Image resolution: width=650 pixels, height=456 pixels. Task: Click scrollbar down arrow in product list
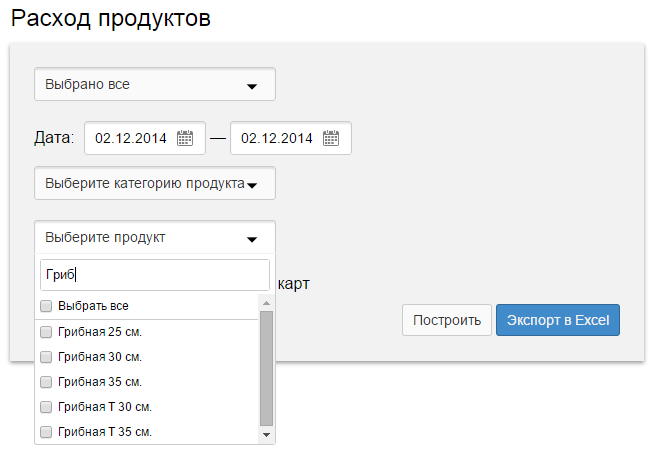tap(267, 434)
